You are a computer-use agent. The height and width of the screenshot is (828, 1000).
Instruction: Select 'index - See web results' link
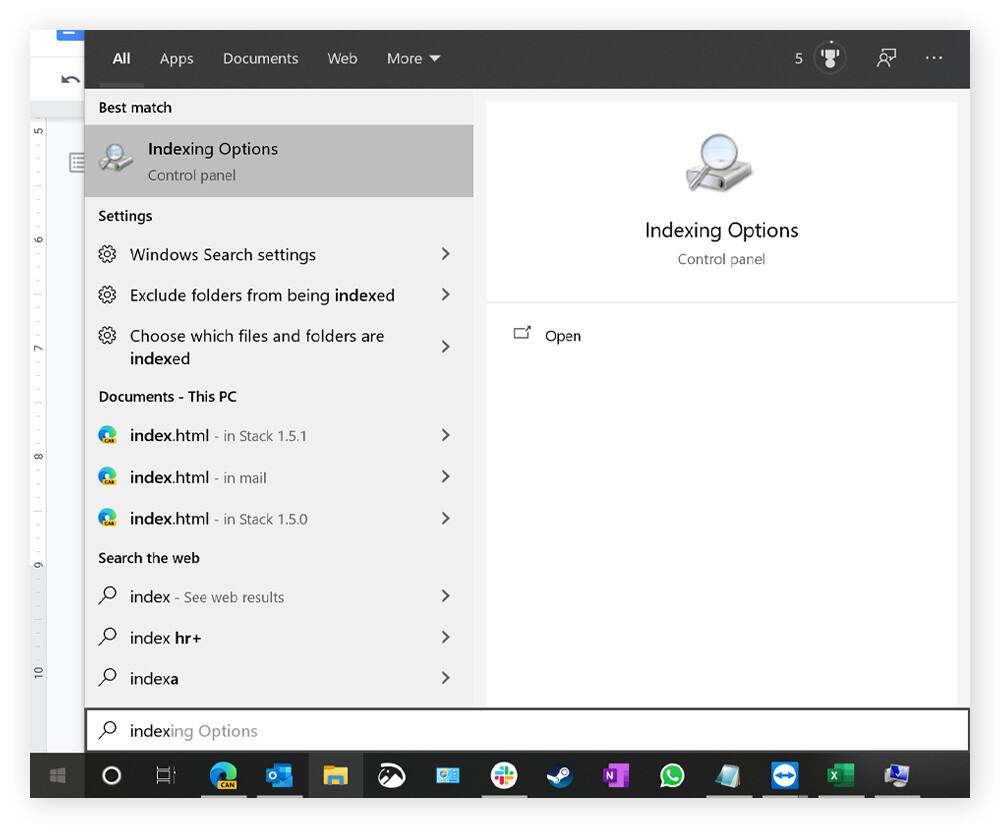pos(207,596)
